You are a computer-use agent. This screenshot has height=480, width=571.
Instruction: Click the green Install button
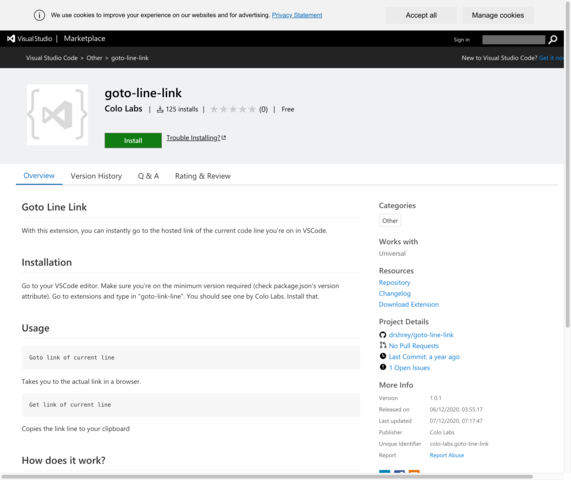133,141
